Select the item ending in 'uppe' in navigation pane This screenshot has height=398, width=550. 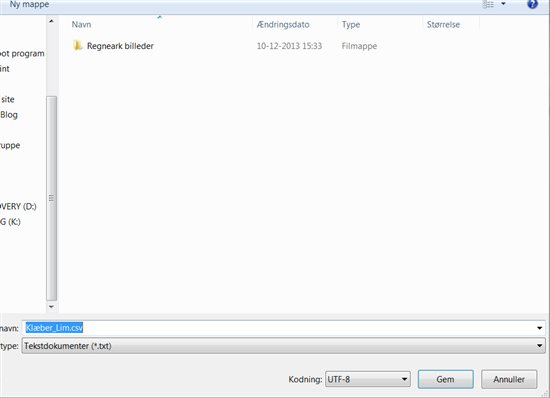pyautogui.click(x=10, y=145)
